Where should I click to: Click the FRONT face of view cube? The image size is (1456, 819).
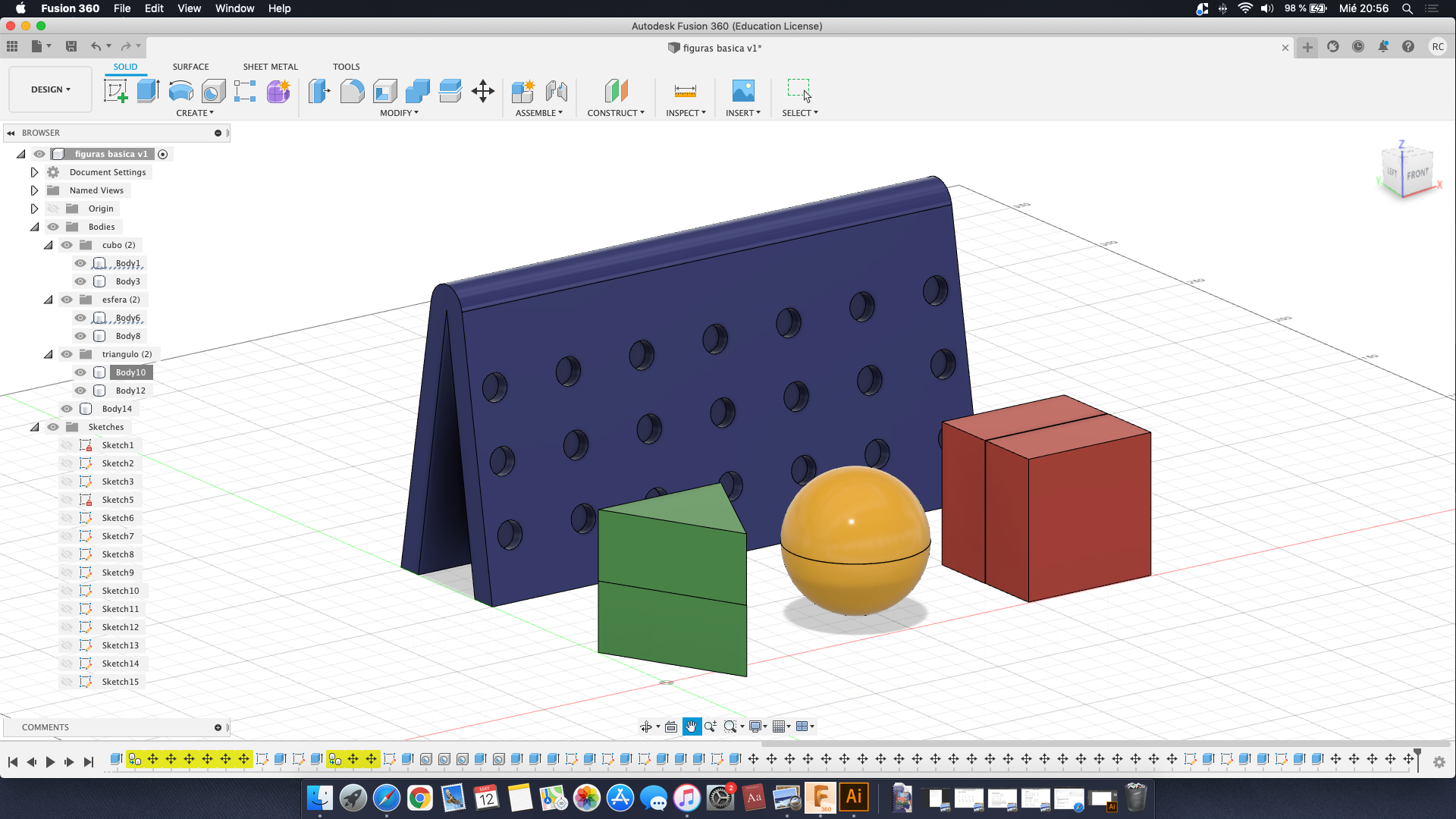pyautogui.click(x=1417, y=174)
